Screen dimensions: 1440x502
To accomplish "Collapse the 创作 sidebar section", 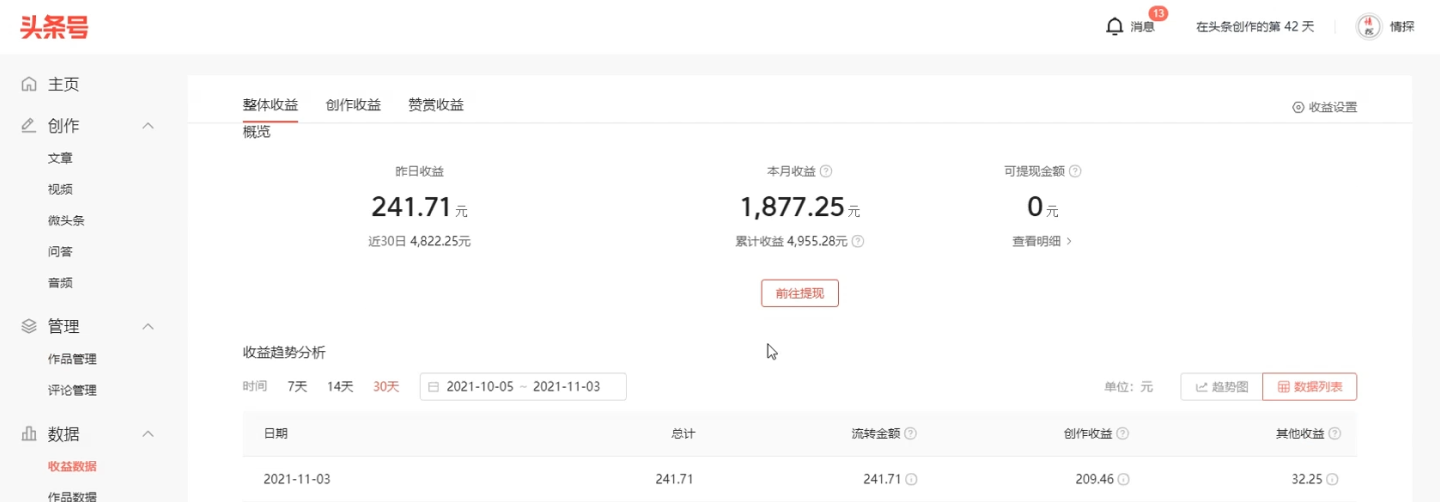I will (x=148, y=126).
